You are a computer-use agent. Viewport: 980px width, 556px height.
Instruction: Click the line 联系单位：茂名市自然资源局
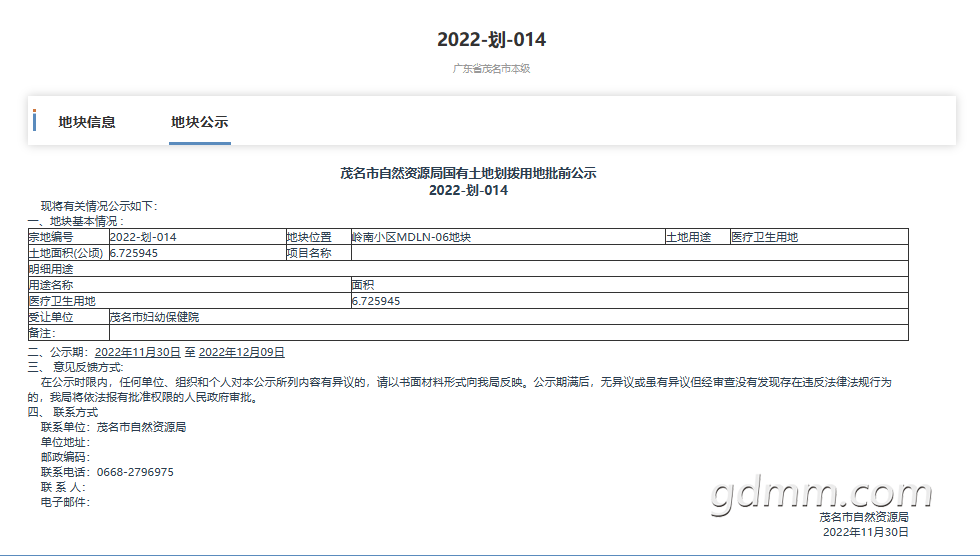[x=113, y=427]
